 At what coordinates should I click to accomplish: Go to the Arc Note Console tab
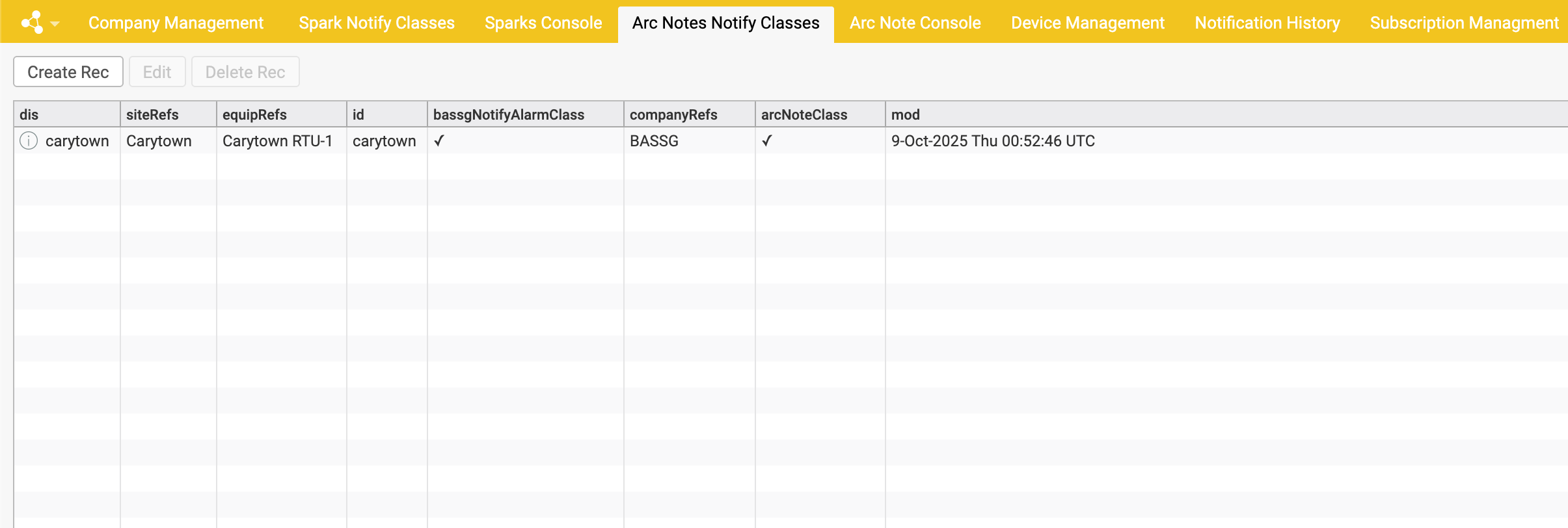(x=915, y=23)
